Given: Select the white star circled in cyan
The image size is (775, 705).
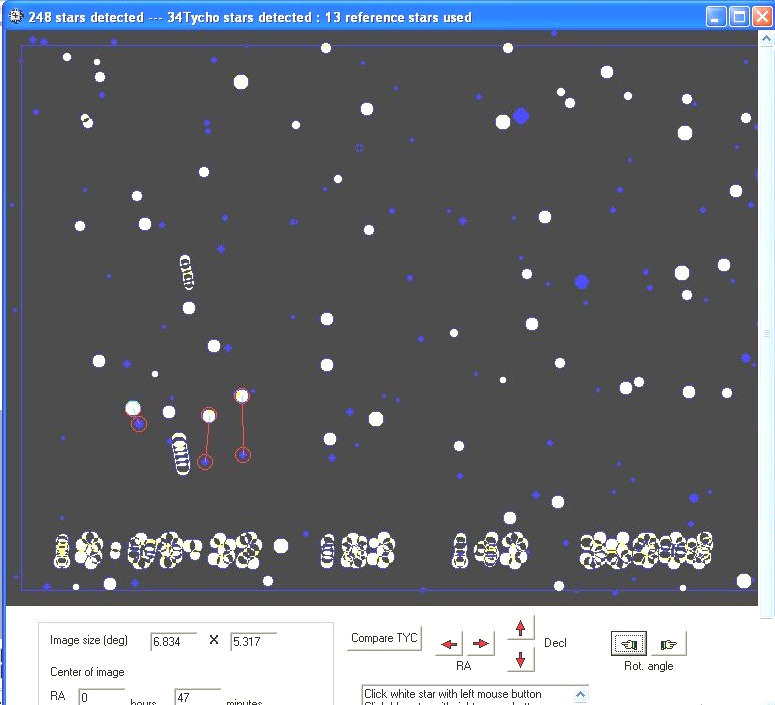Looking at the screenshot, I should click(133, 408).
